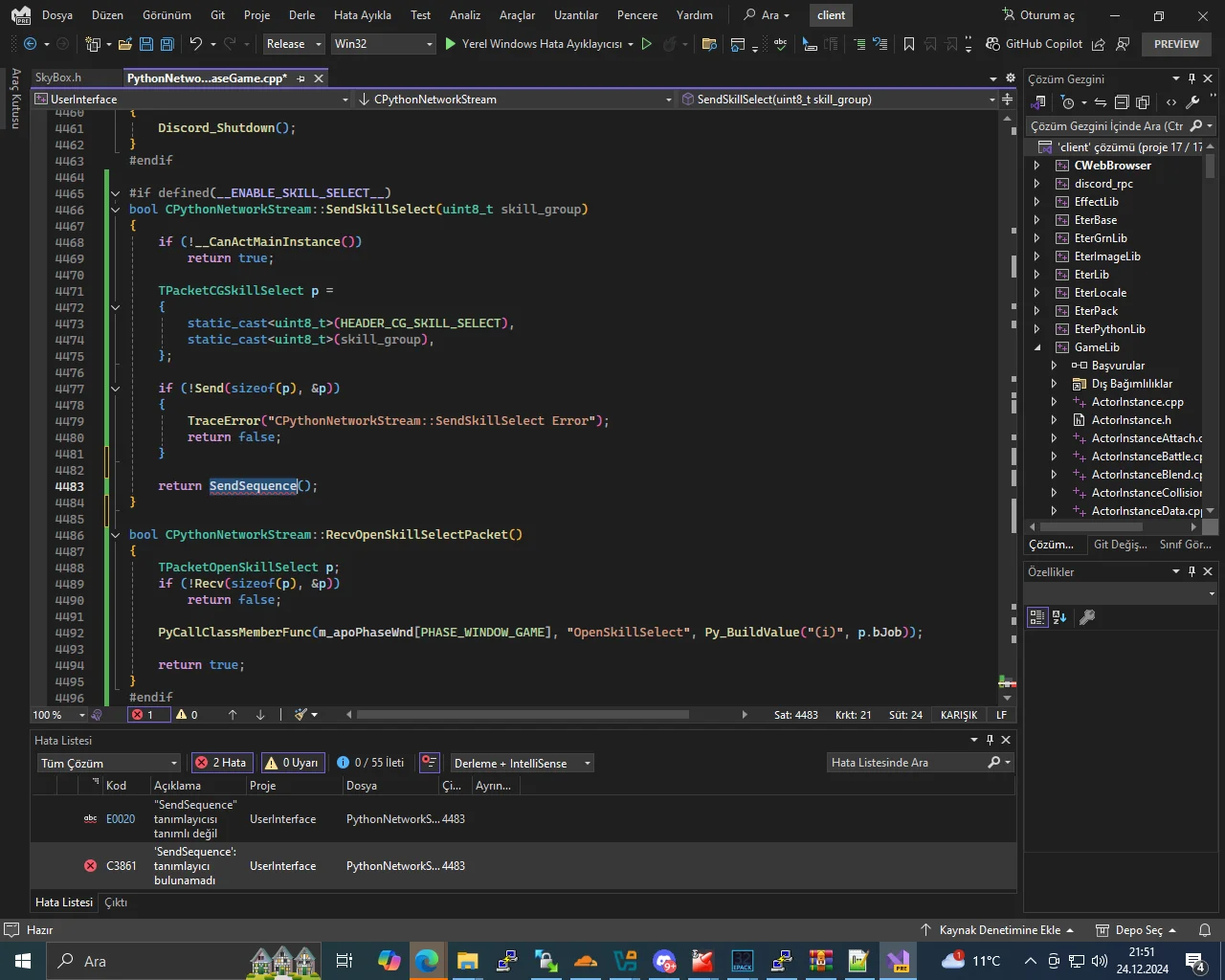Click the wrench properties icon in Çözüm Gezgini

pyautogui.click(x=1192, y=102)
